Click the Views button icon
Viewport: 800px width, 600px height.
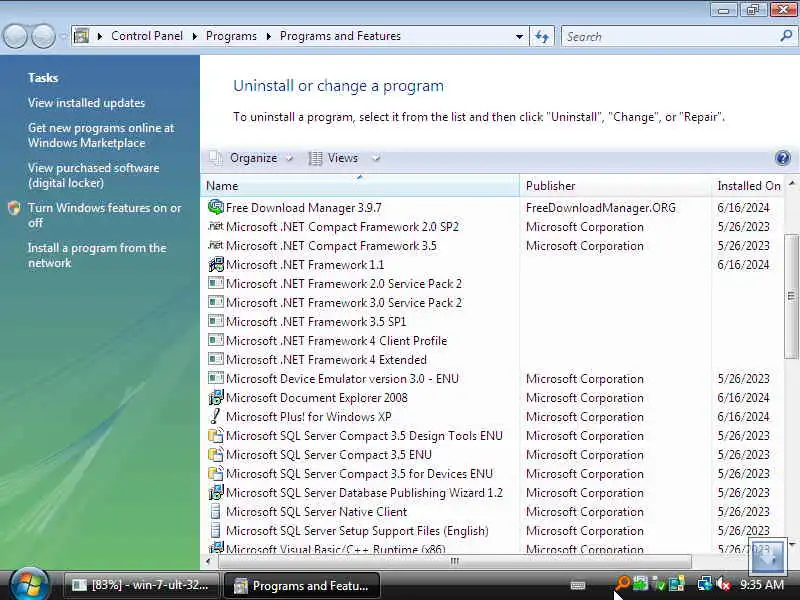click(315, 159)
